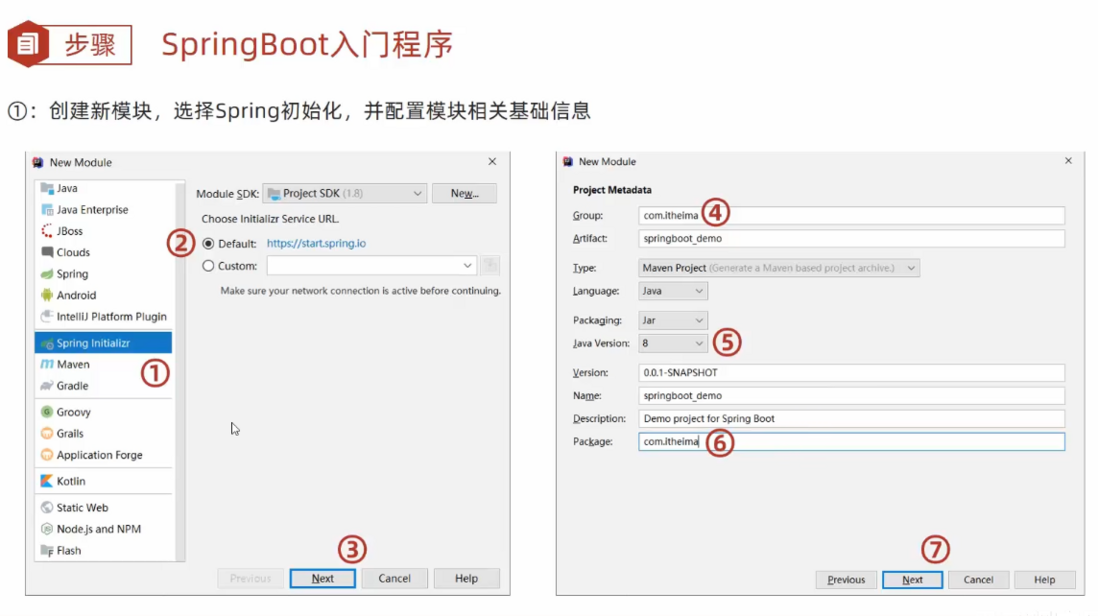The width and height of the screenshot is (1098, 616).
Task: Click Cancel in the Project Metadata dialog
Action: tap(978, 580)
